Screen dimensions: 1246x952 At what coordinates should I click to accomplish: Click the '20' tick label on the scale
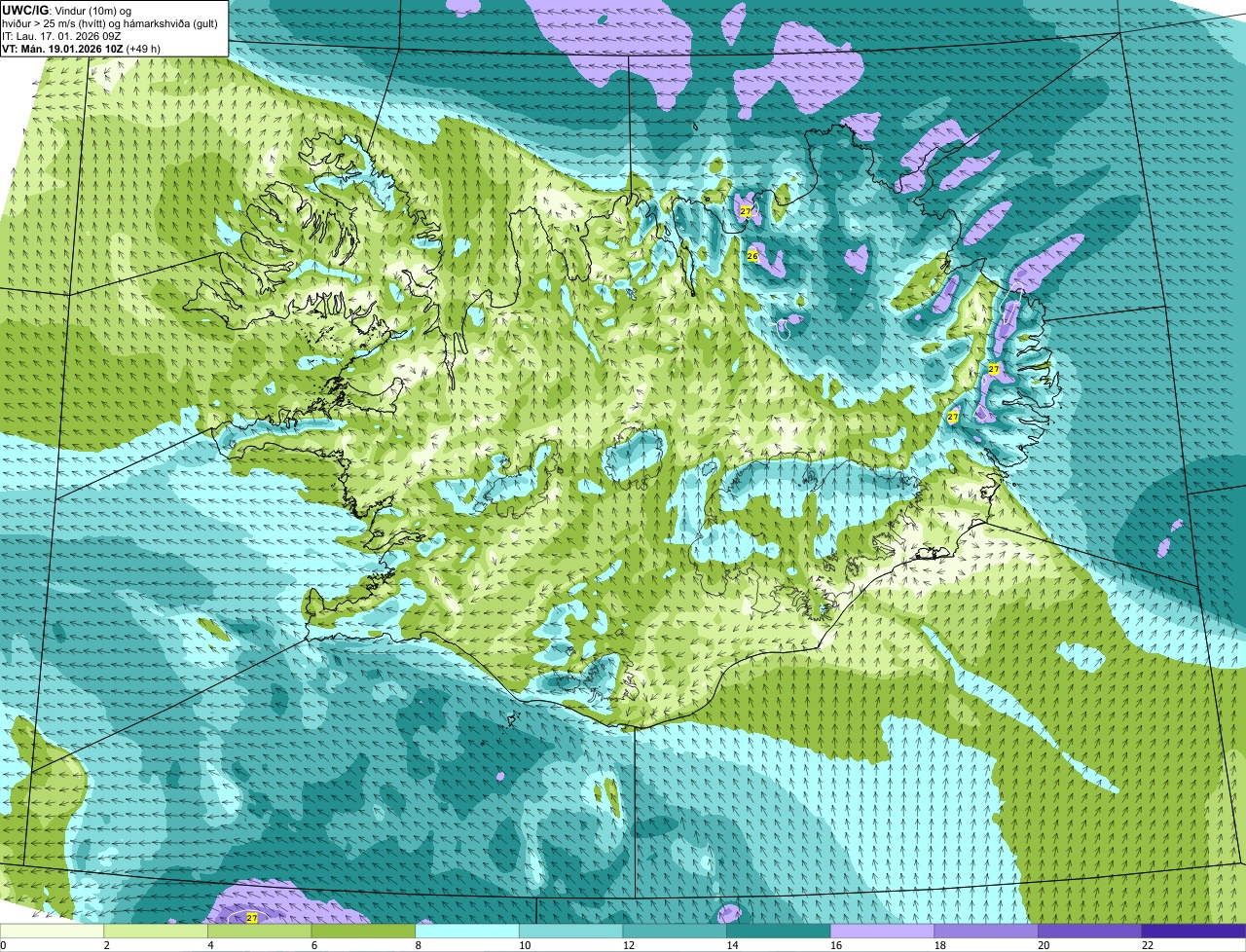pos(1044,945)
